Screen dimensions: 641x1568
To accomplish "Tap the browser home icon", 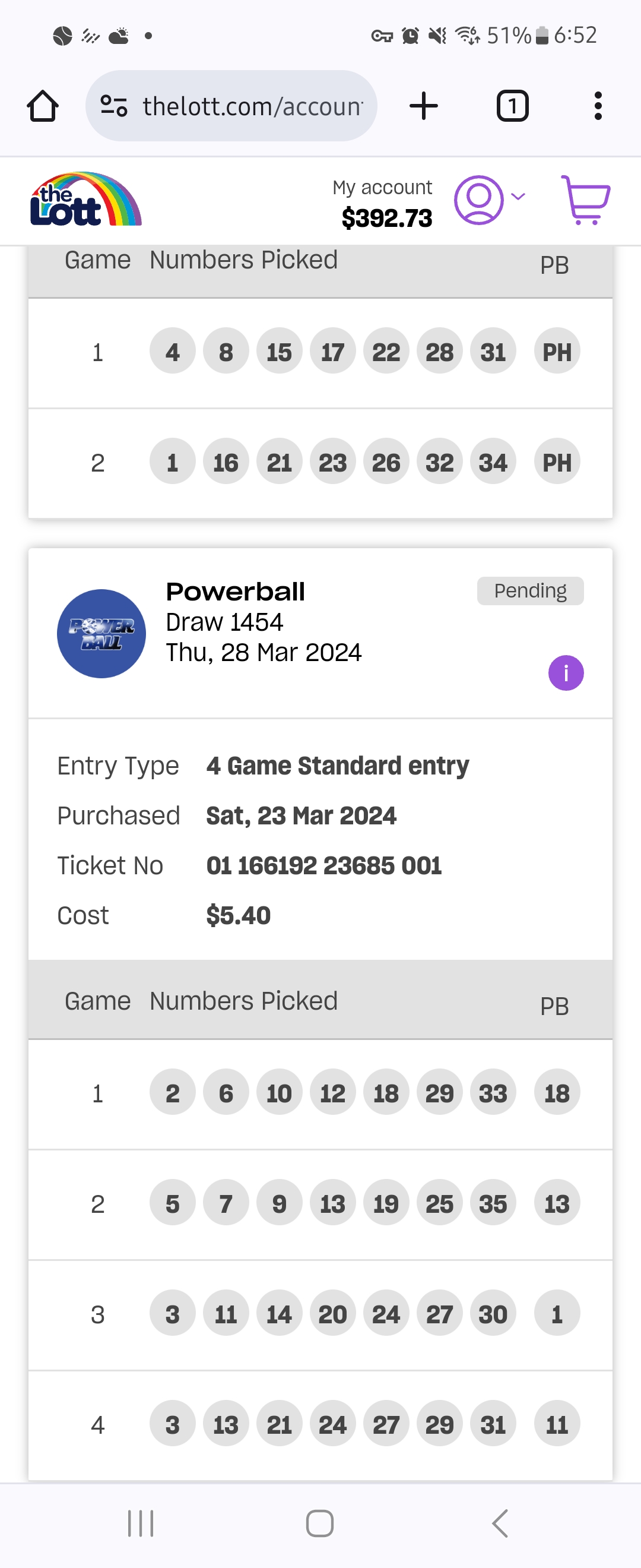I will pyautogui.click(x=43, y=106).
